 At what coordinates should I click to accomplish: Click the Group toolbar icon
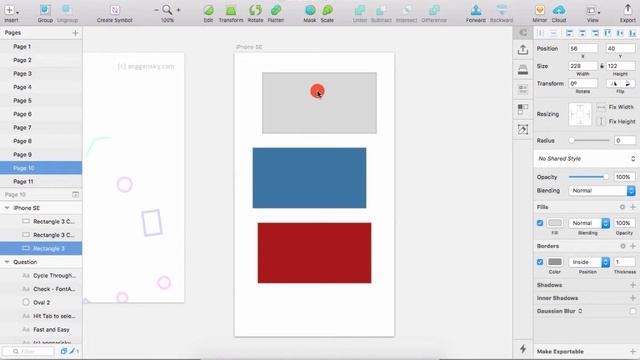45,10
